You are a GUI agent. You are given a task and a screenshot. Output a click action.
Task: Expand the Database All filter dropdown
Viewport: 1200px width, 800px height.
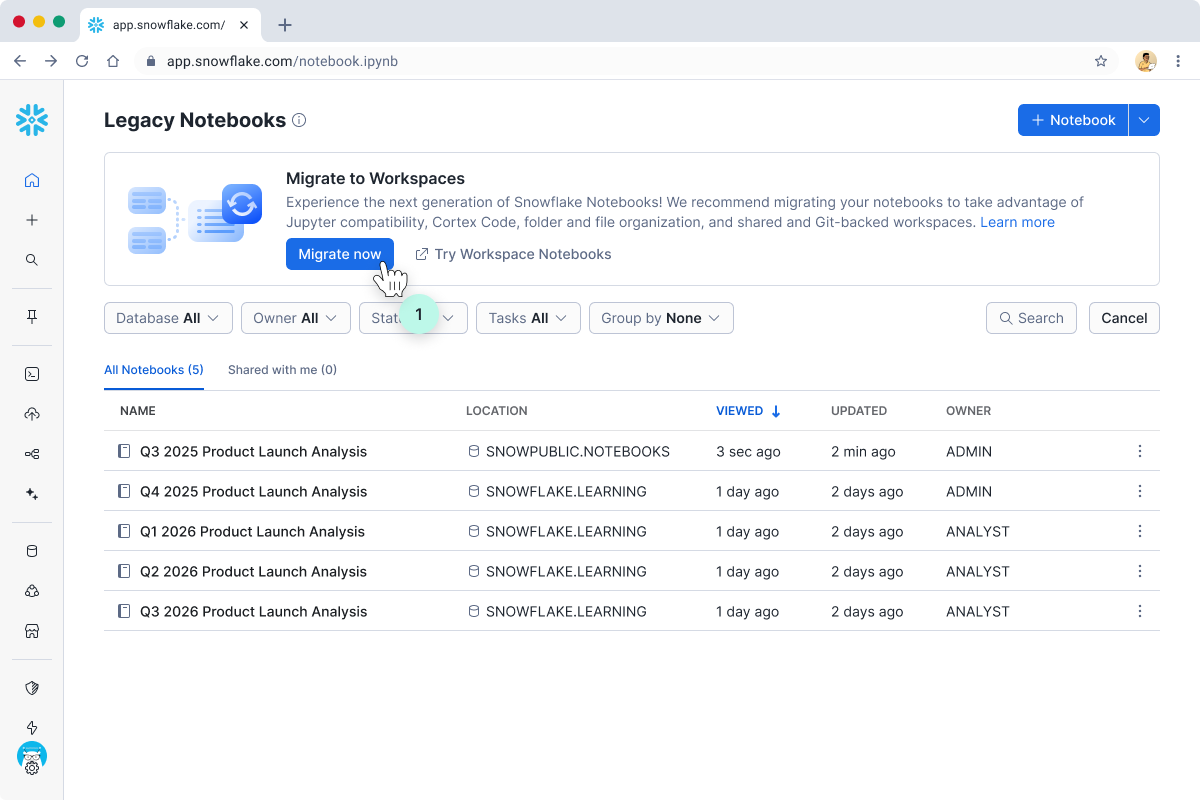[x=168, y=318]
